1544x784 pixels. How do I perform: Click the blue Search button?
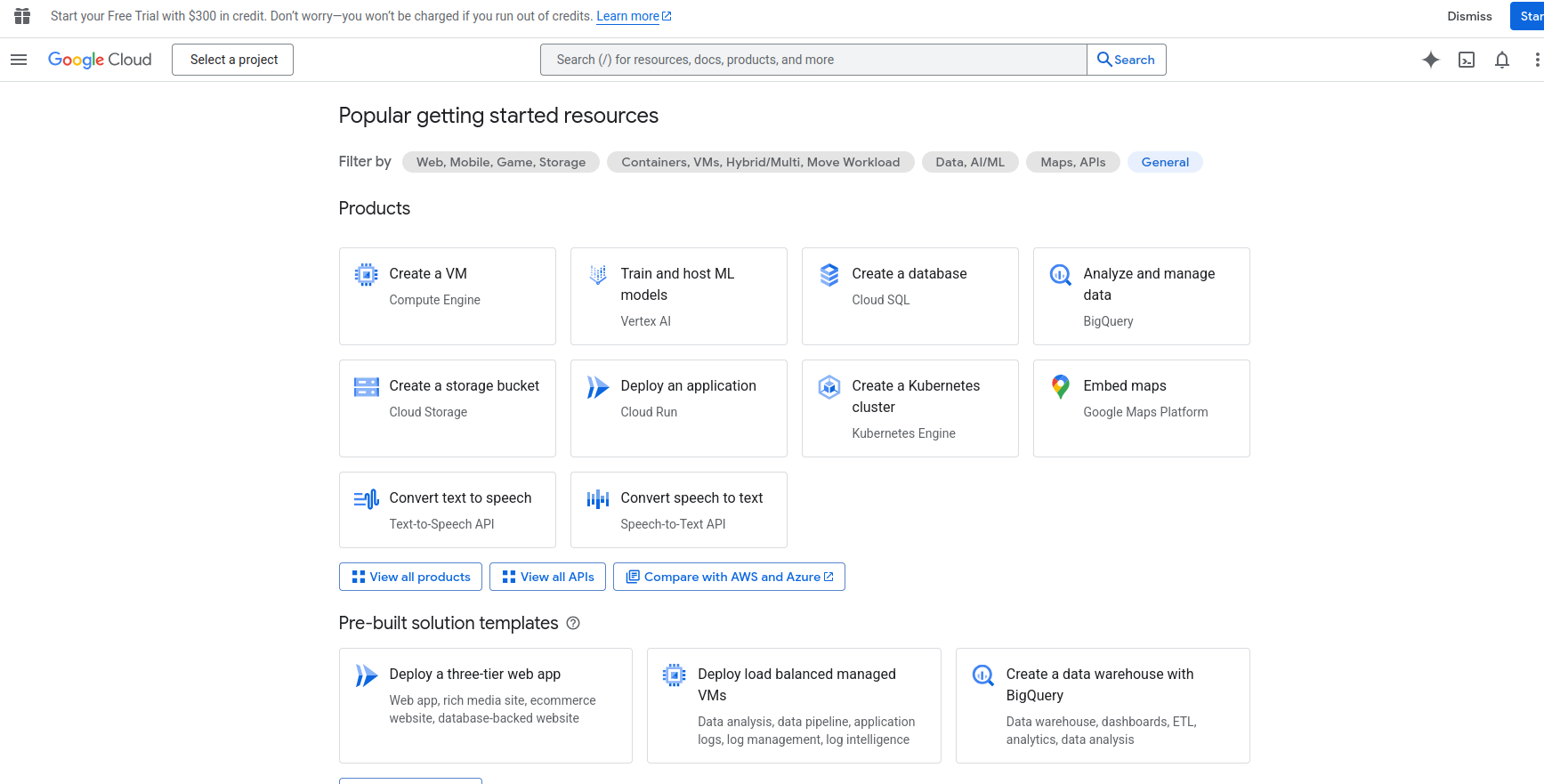(1127, 60)
